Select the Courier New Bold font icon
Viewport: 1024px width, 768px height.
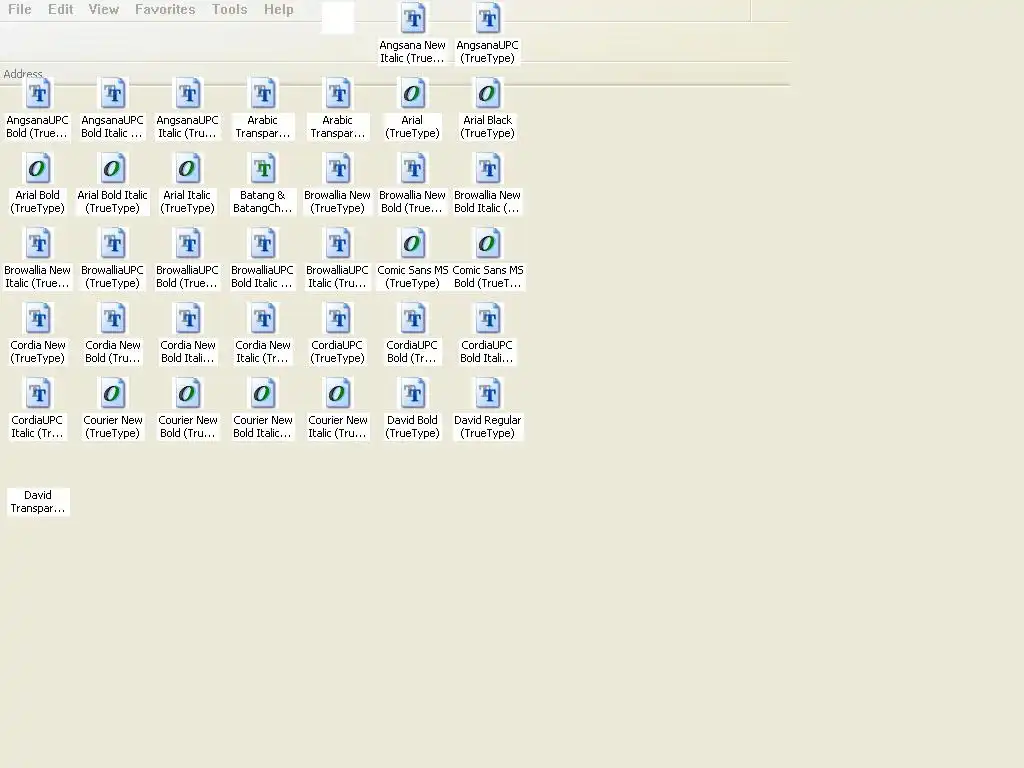(x=188, y=394)
